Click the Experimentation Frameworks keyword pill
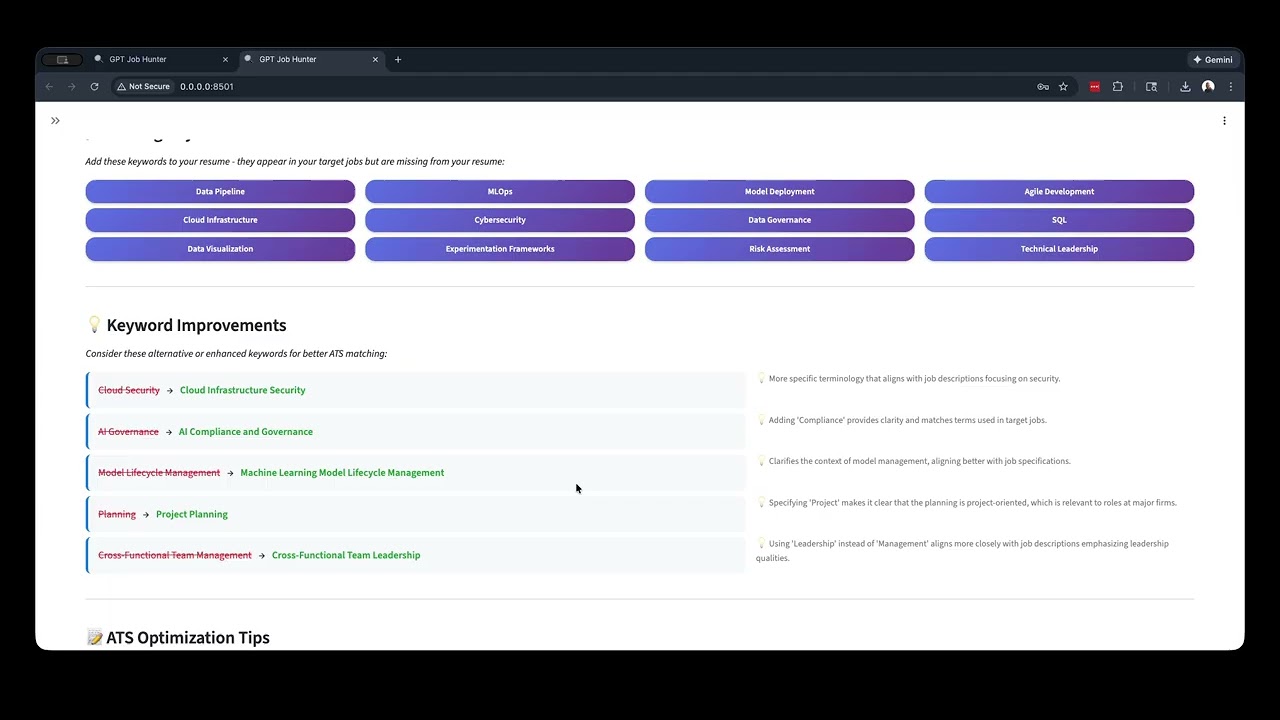 point(500,249)
